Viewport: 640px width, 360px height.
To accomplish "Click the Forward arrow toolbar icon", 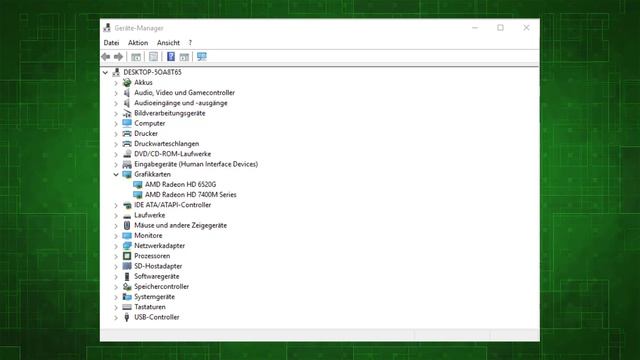I will (x=118, y=57).
